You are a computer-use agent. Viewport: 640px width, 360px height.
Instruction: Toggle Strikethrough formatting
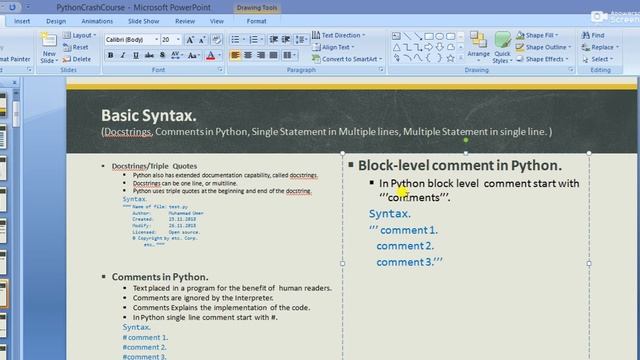[x=149, y=56]
